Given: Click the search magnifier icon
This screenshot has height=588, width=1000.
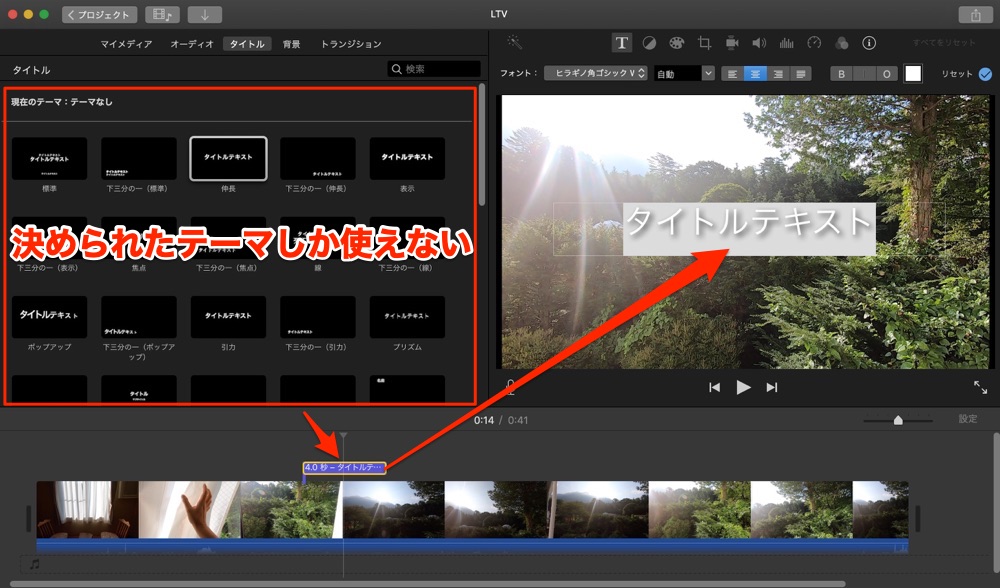Looking at the screenshot, I should (397, 69).
